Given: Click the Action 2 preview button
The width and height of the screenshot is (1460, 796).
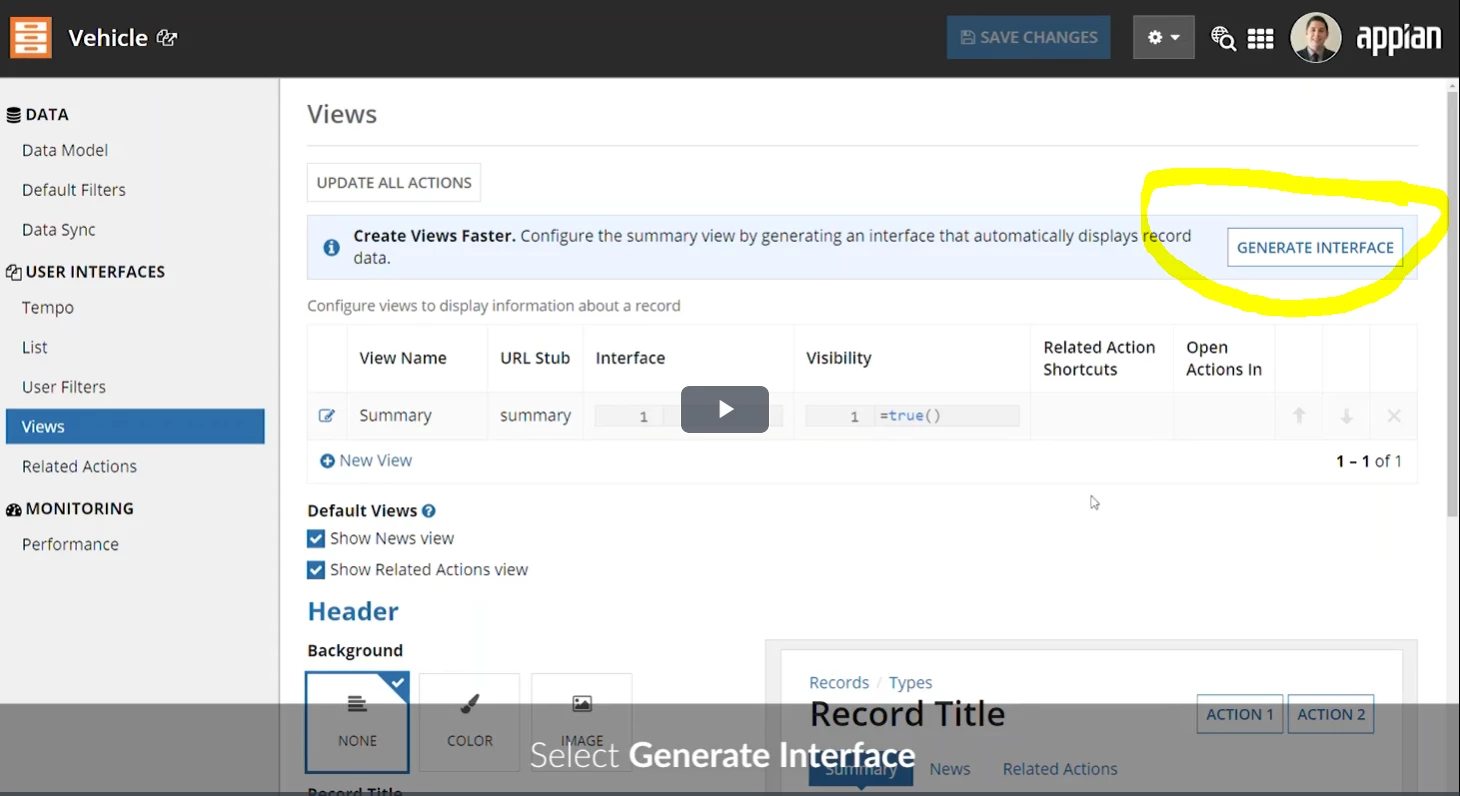Looking at the screenshot, I should click(x=1331, y=714).
